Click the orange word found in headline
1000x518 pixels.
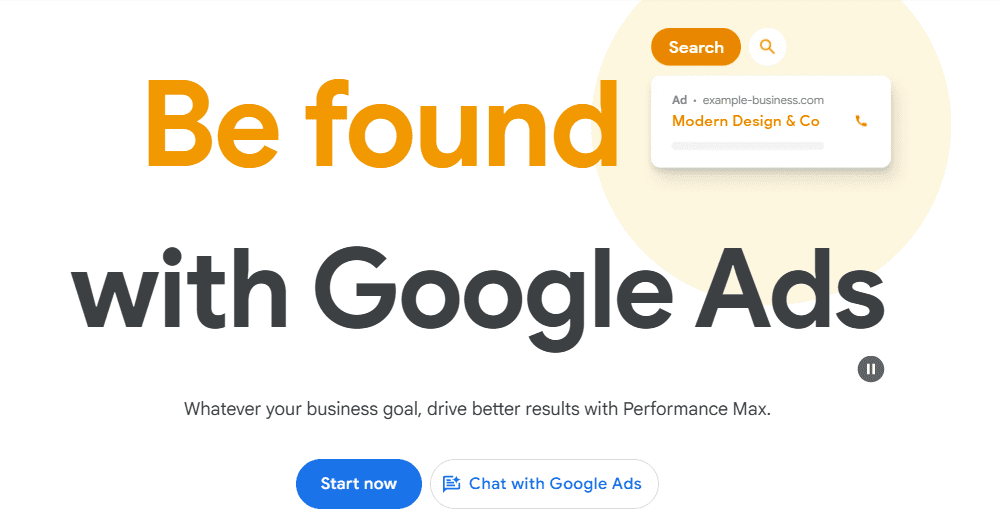pos(461,123)
